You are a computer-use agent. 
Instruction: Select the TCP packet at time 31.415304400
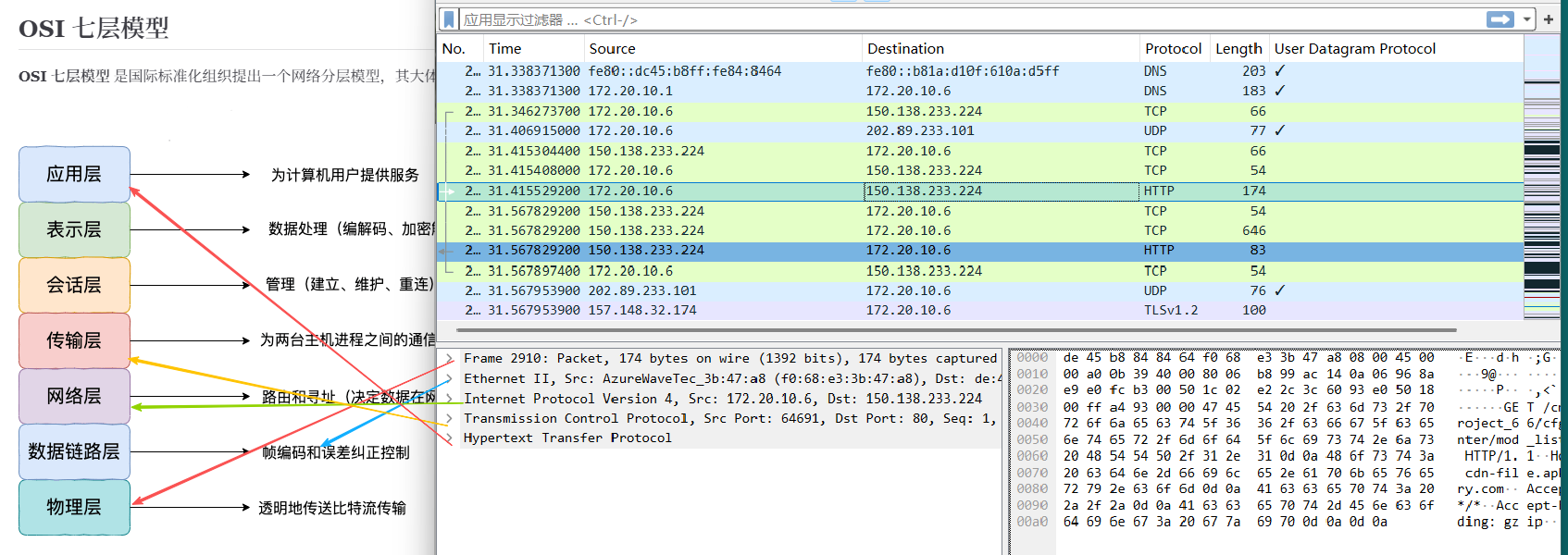coord(980,151)
